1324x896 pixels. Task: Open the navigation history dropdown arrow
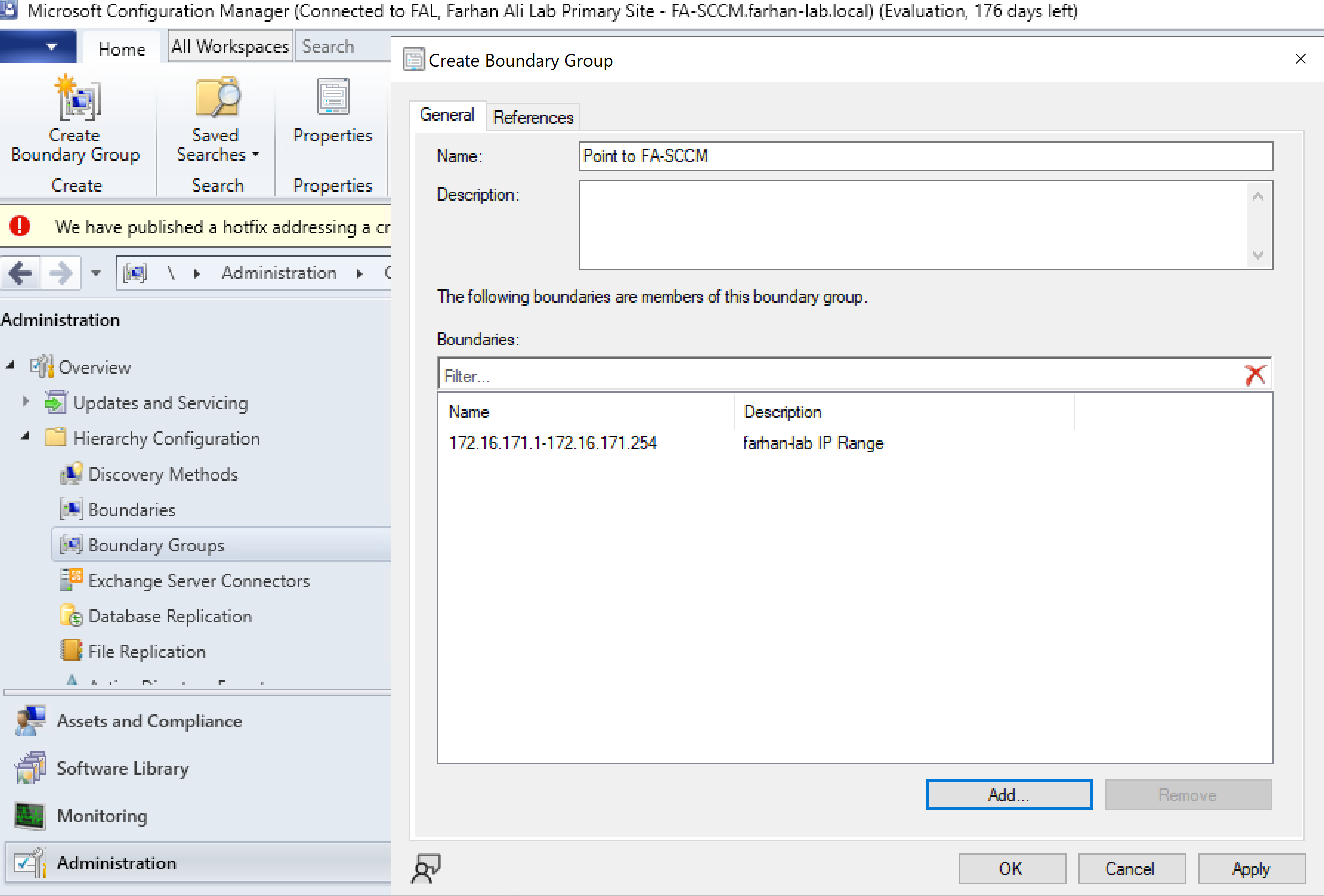point(96,273)
